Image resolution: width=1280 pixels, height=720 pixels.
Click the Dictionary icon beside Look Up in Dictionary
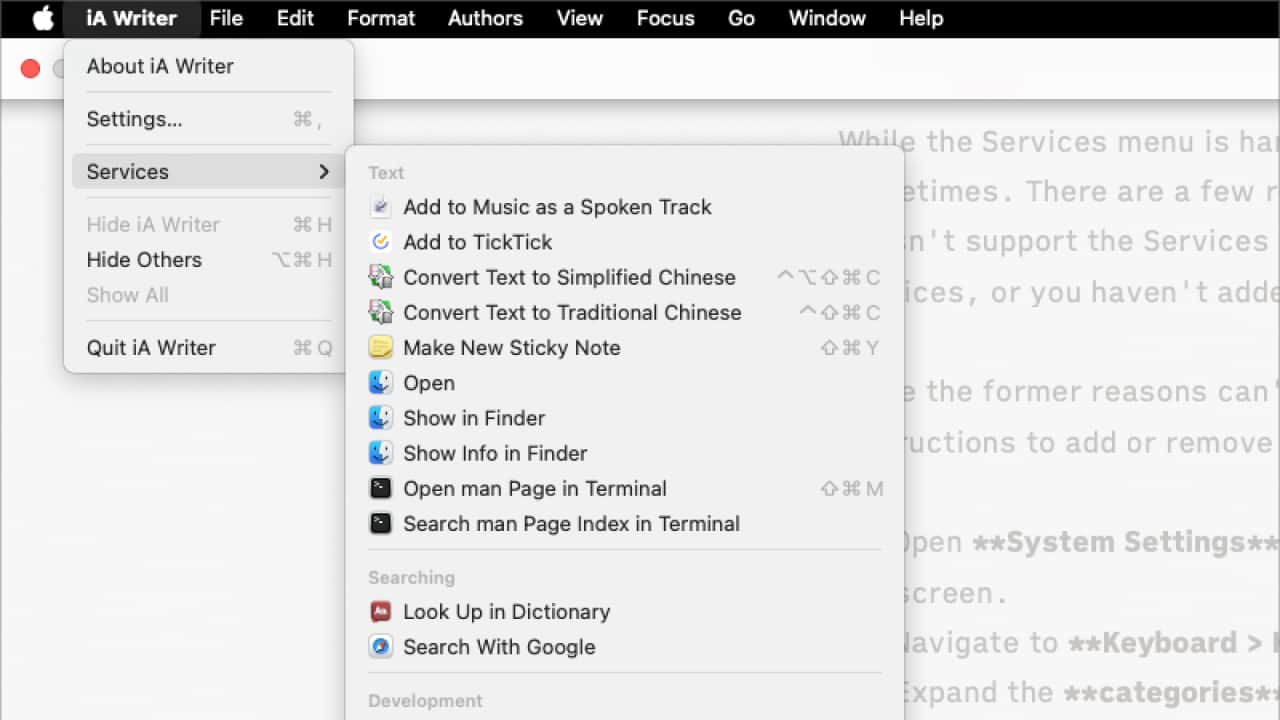[380, 611]
